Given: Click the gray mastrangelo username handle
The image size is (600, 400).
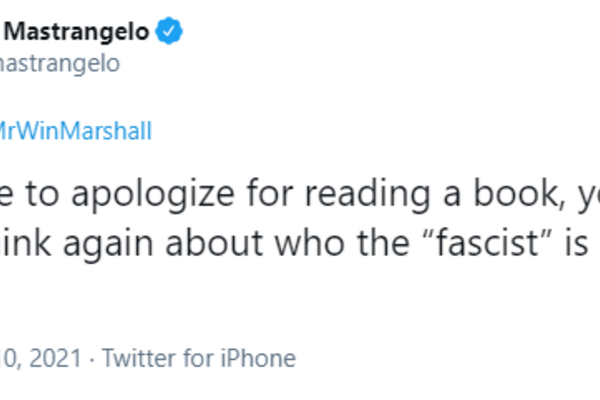Looking at the screenshot, I should tap(60, 63).
